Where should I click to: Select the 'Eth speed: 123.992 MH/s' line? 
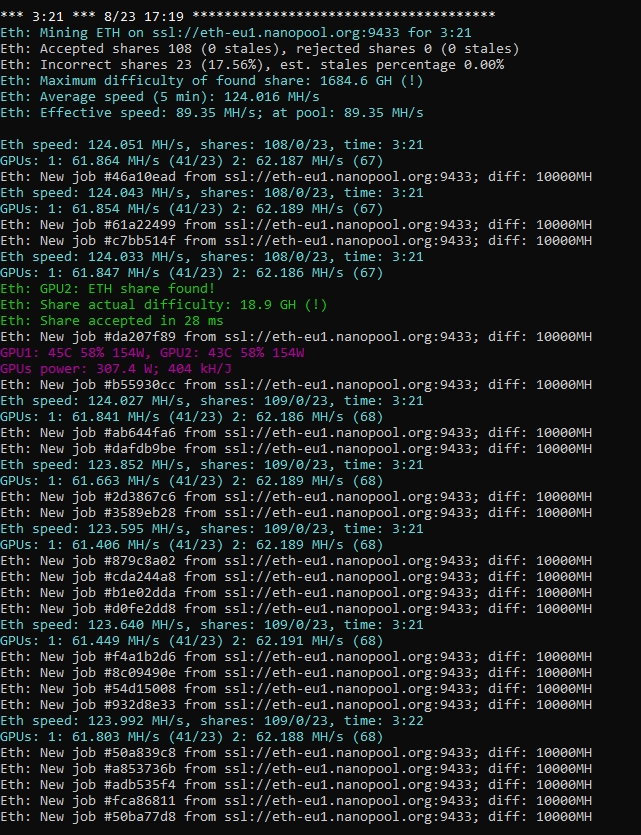click(x=212, y=719)
